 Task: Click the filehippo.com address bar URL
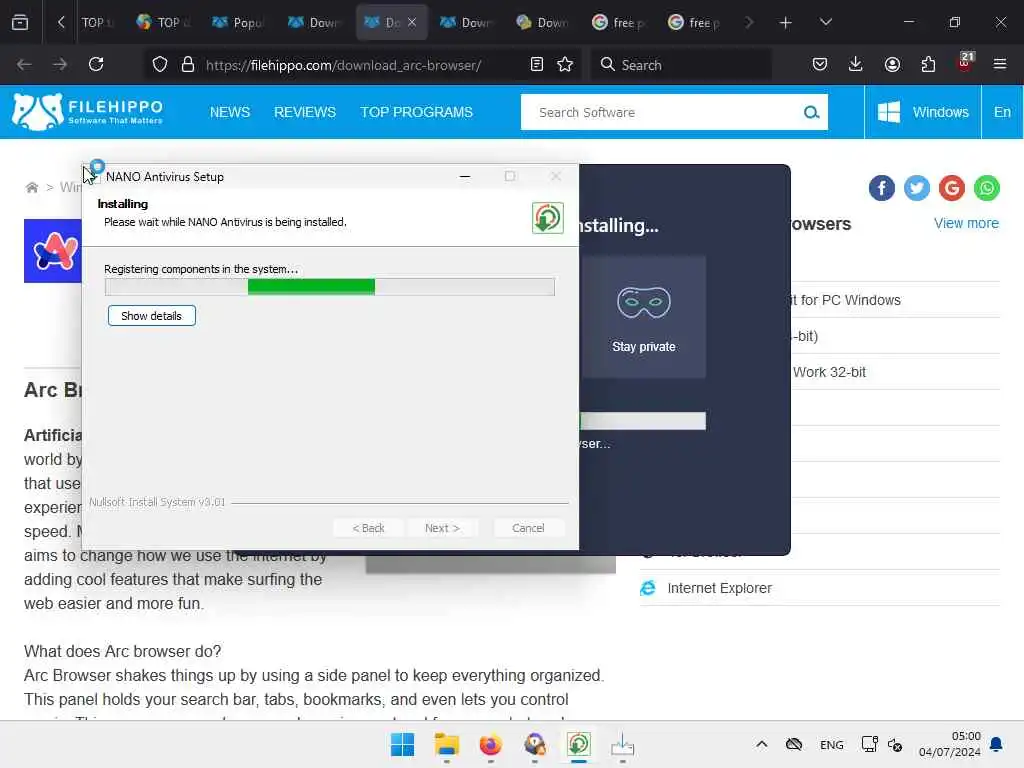click(344, 65)
